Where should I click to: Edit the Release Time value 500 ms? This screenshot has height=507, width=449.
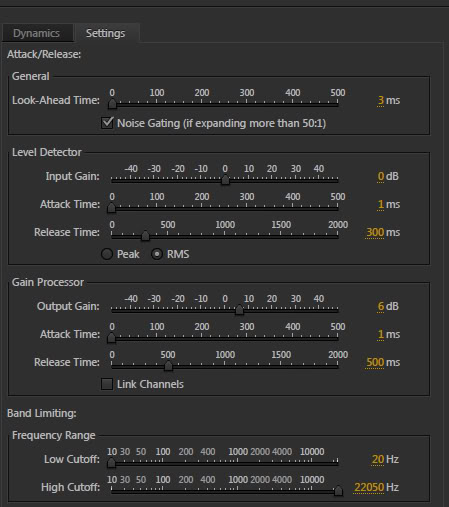point(375,362)
